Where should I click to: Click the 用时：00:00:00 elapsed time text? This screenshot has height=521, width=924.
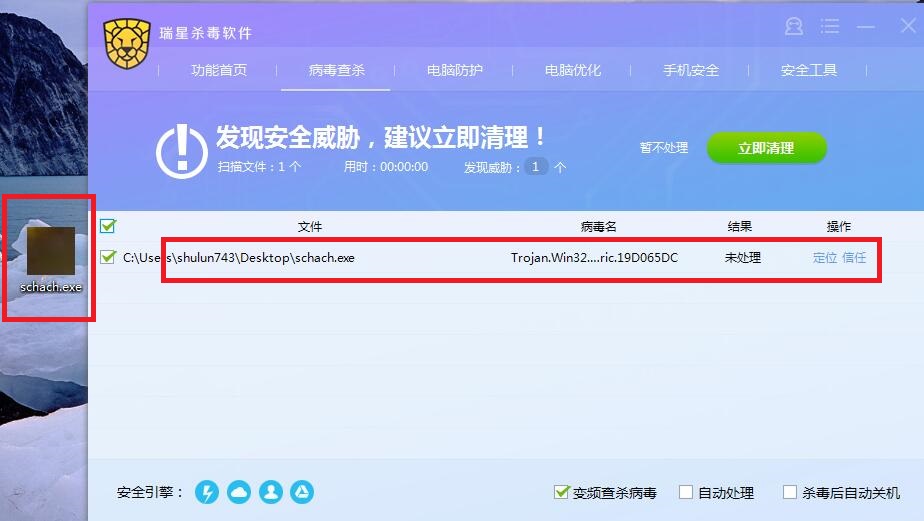point(386,167)
